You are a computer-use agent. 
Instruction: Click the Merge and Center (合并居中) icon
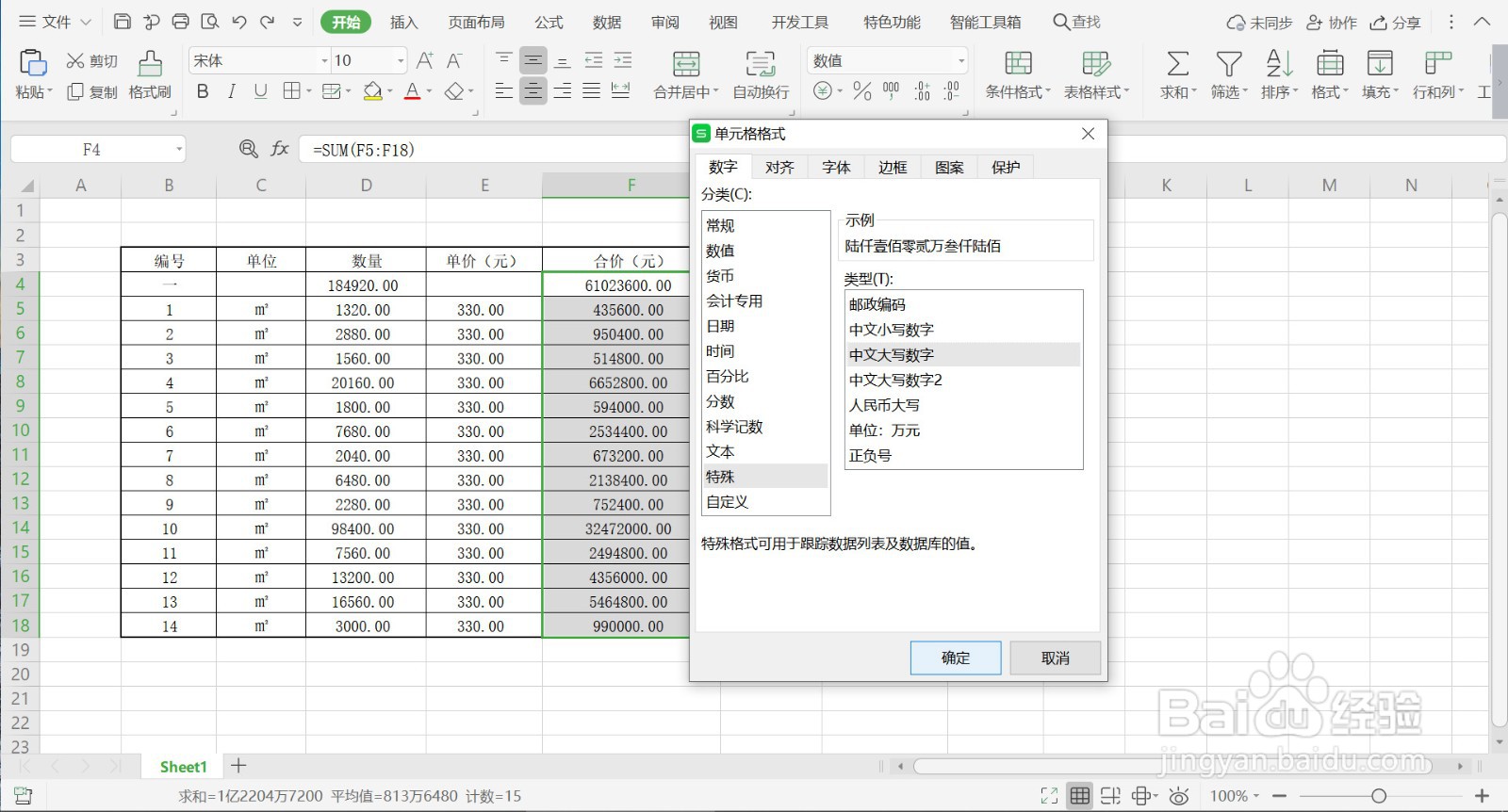tap(686, 63)
